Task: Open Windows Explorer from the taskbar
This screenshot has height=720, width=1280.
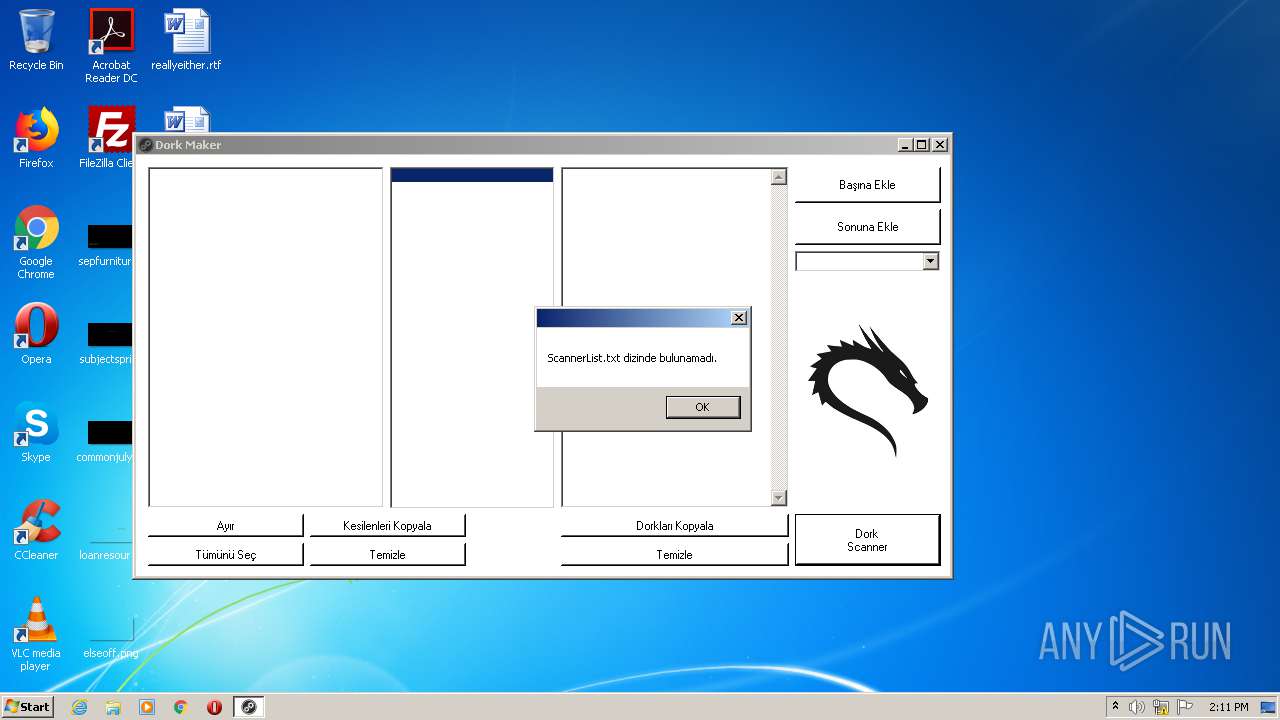Action: pos(113,707)
